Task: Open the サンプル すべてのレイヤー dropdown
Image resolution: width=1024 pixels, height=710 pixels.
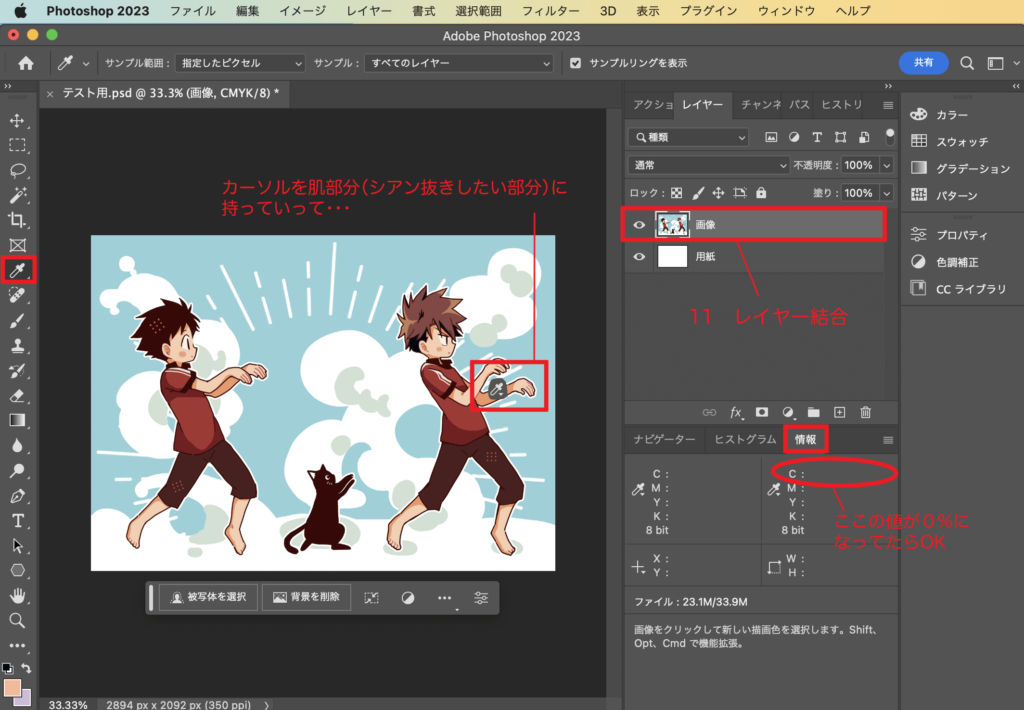Action: [x=458, y=63]
